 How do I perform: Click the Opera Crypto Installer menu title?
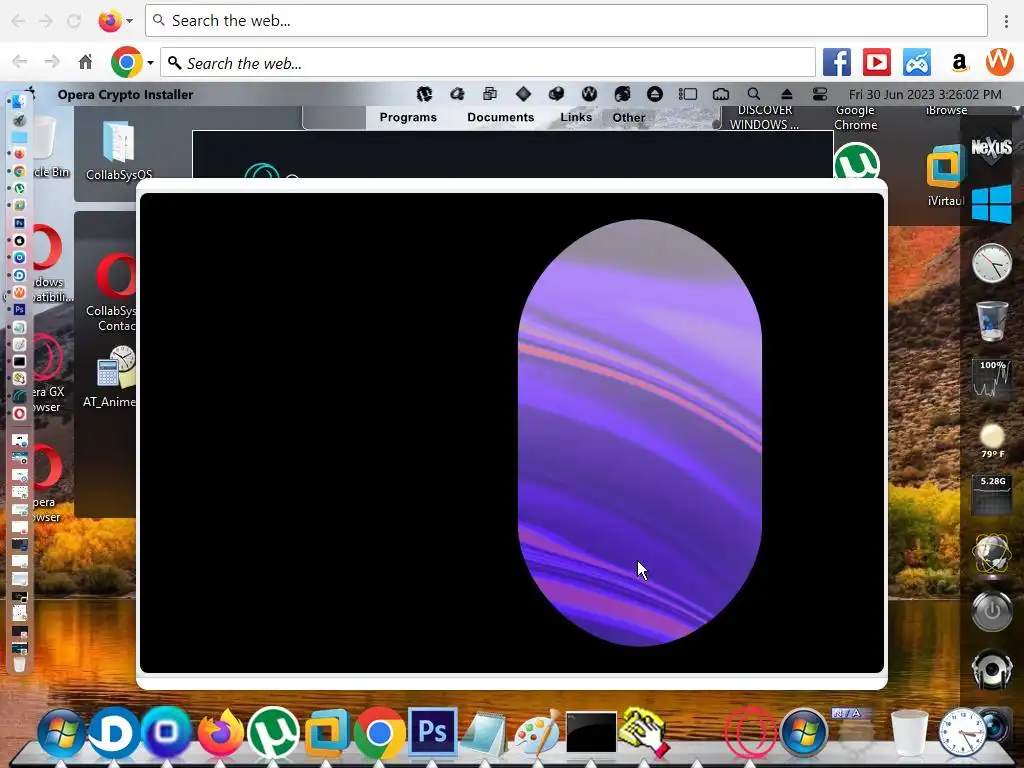tap(125, 95)
